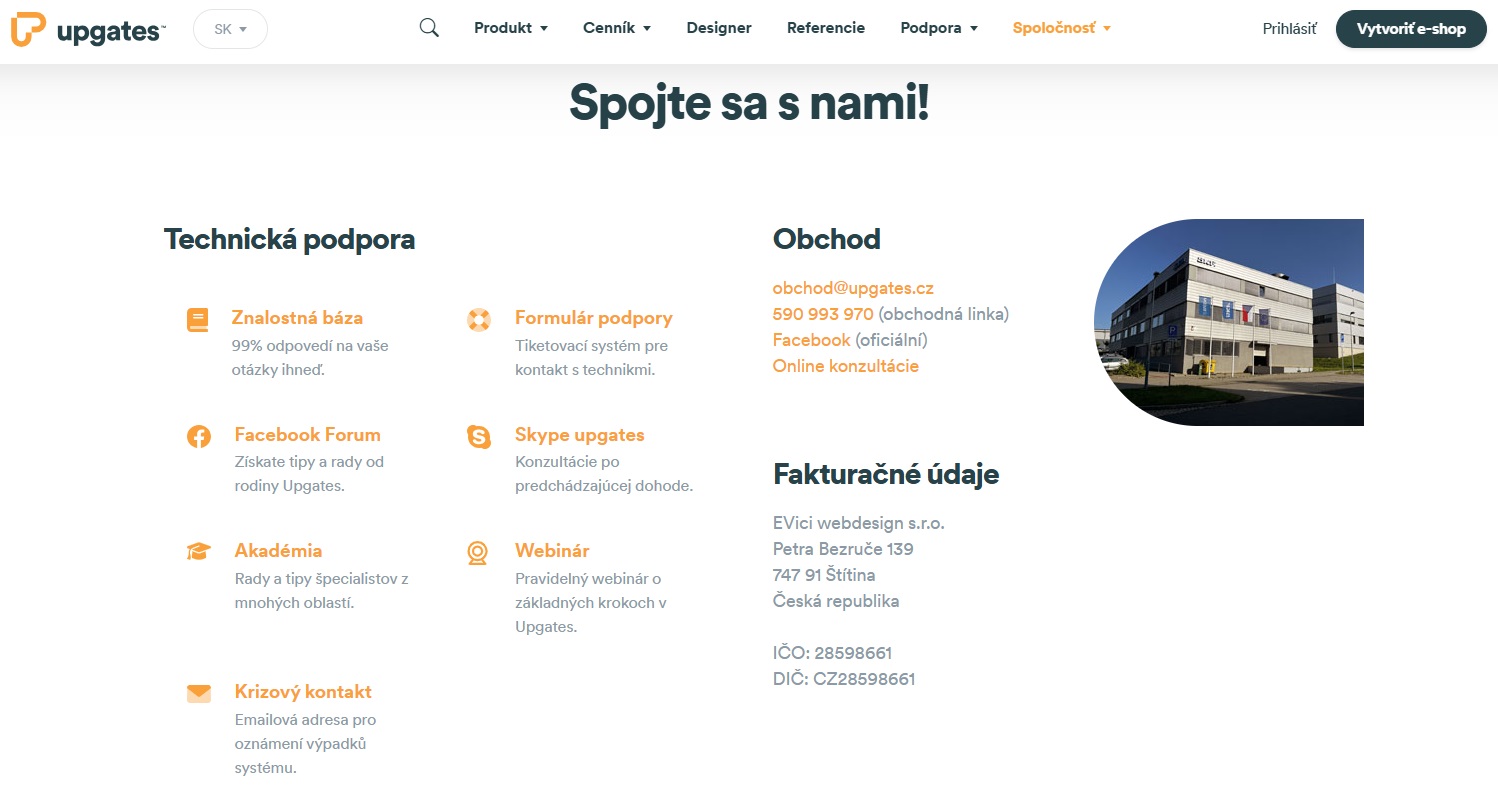Screen dimensions: 1498x812
Task: Open the Formulár podpory link
Action: 594,318
